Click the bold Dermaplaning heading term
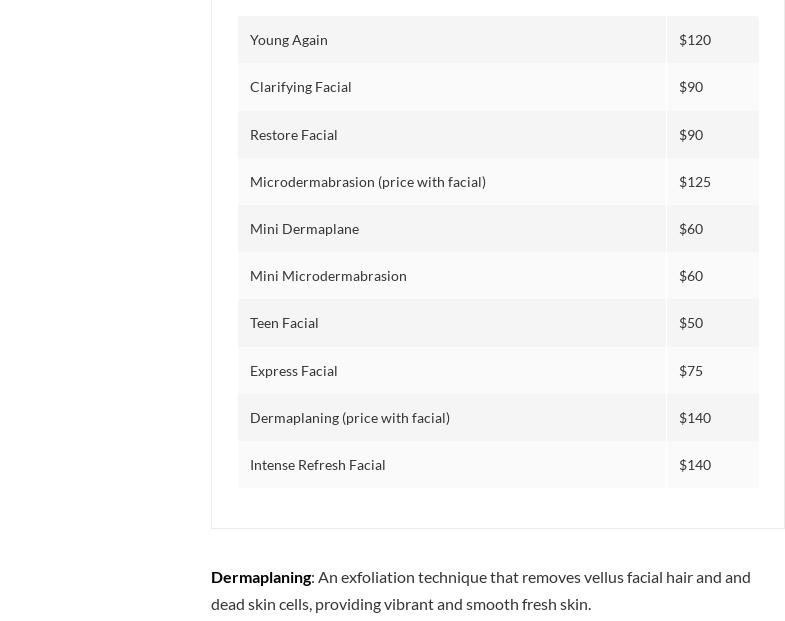This screenshot has width=785, height=621. click(x=261, y=577)
